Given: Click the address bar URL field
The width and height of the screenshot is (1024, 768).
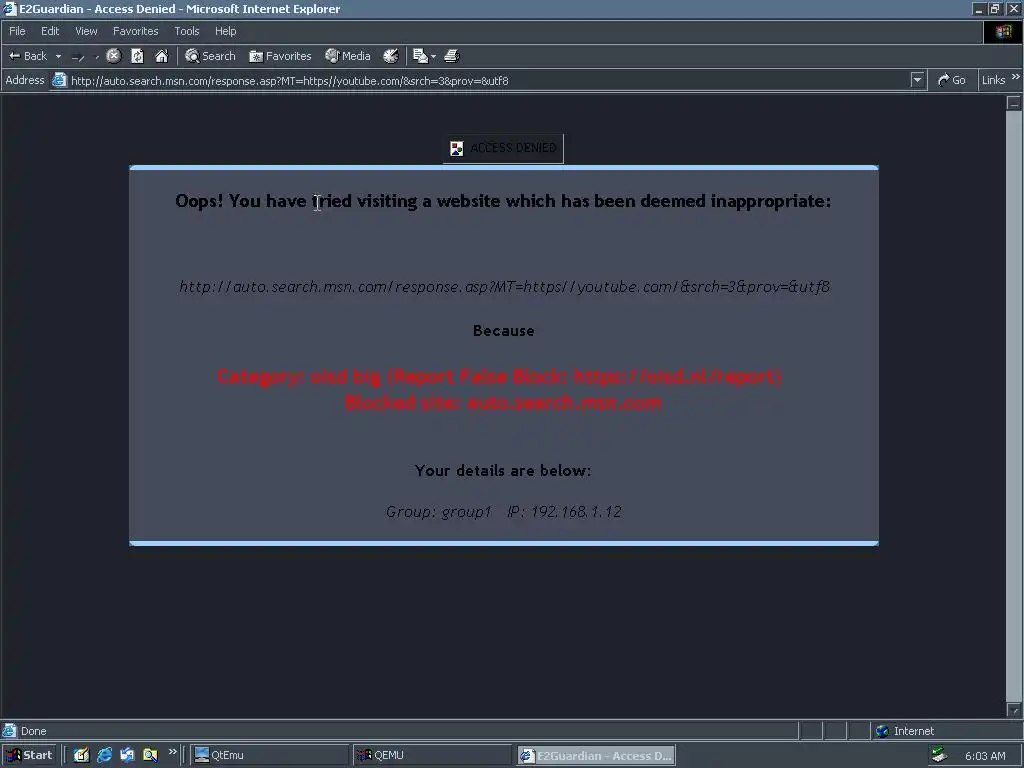Looking at the screenshot, I should (x=488, y=80).
